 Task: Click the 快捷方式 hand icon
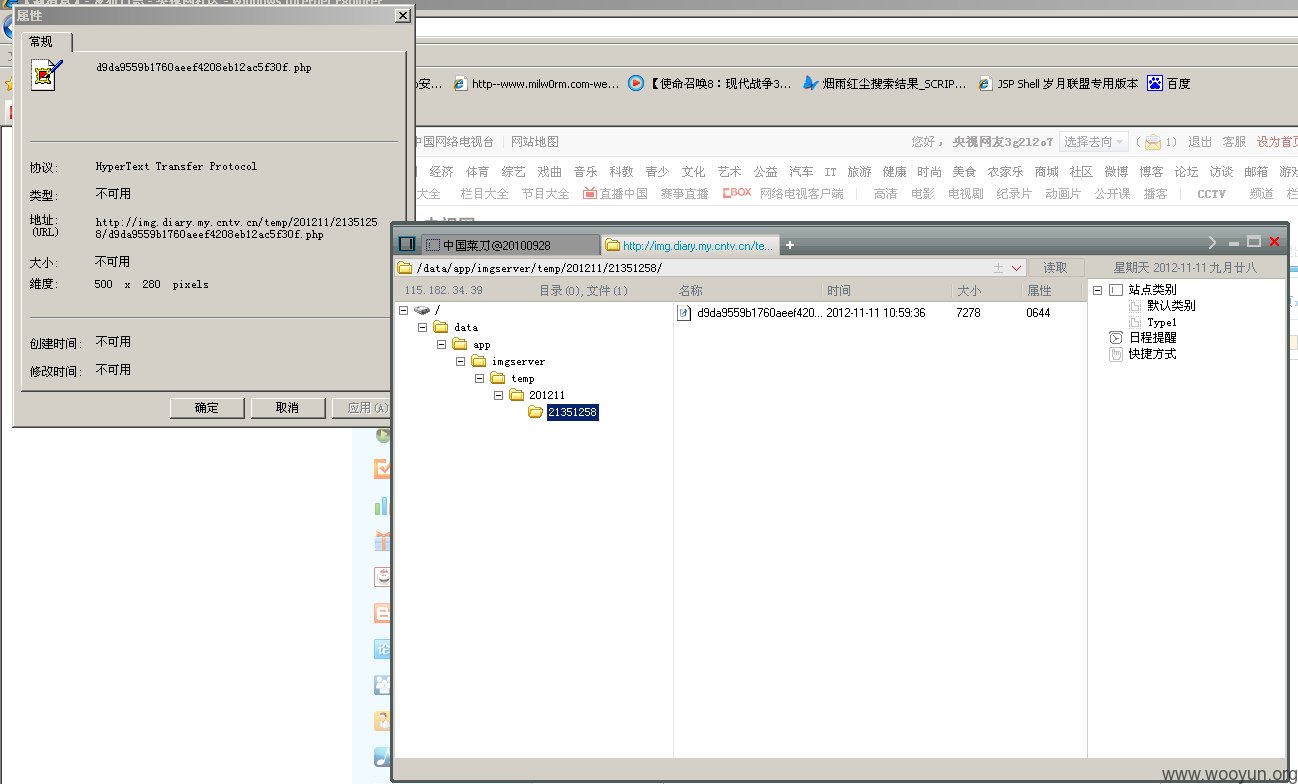(x=1116, y=354)
